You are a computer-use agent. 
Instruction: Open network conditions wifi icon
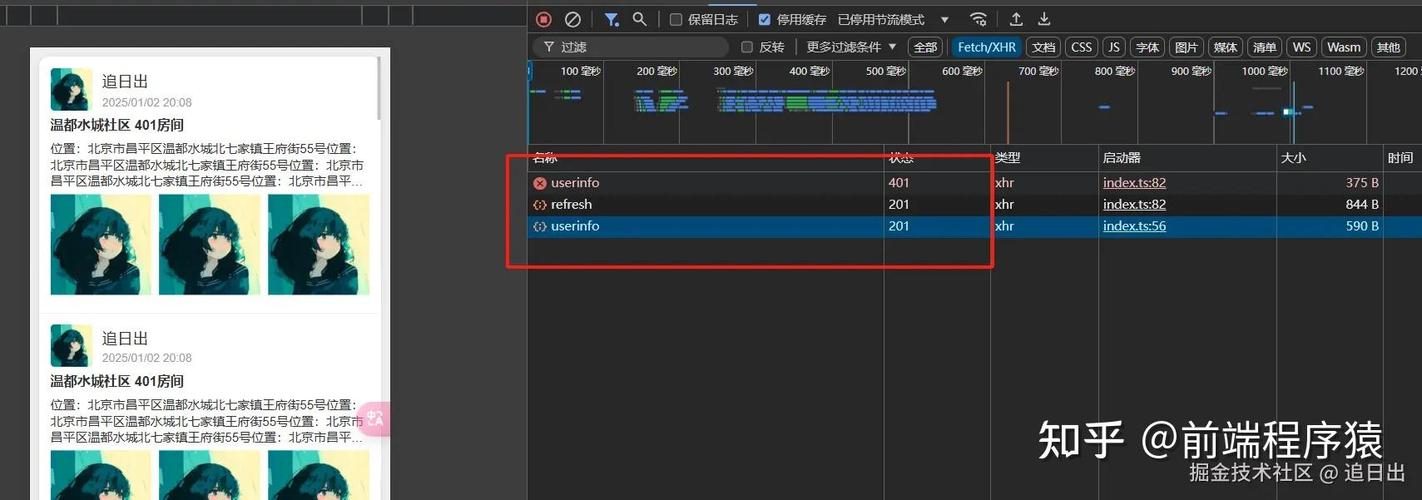pyautogui.click(x=979, y=19)
